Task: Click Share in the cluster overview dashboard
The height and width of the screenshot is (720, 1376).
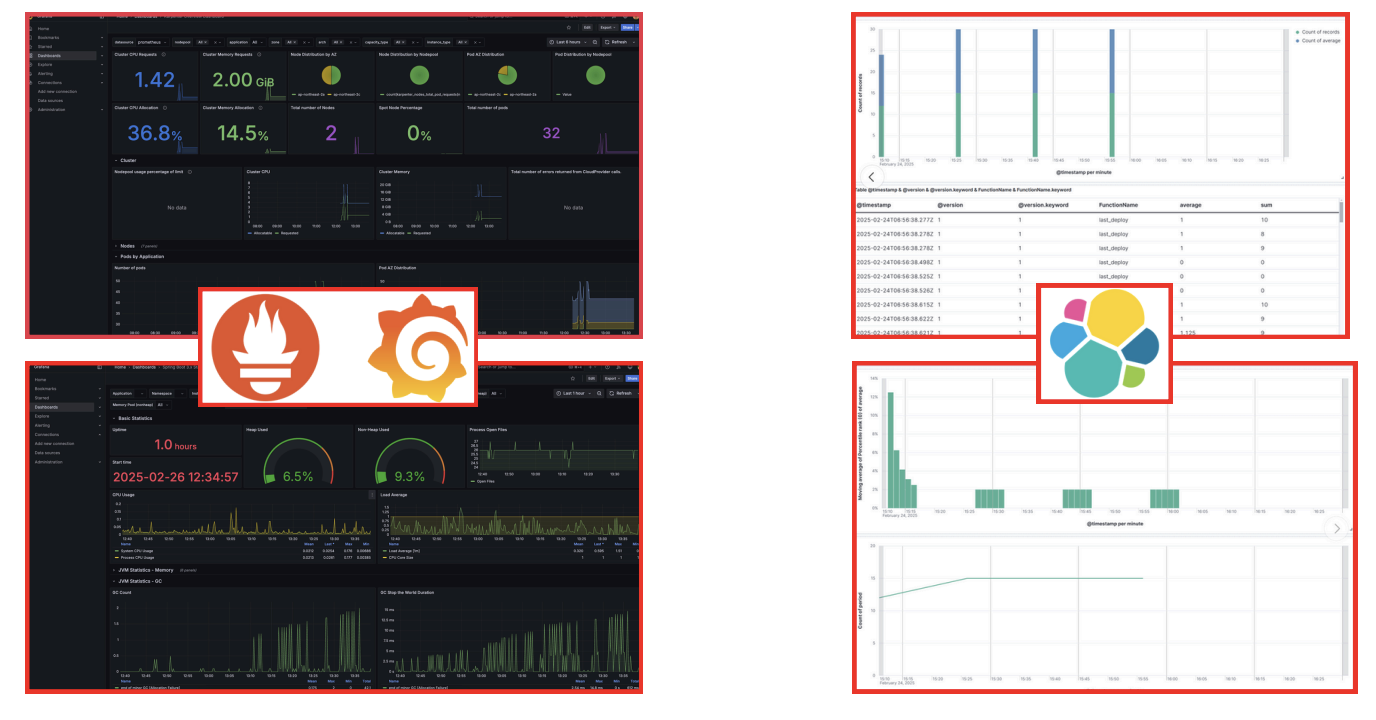Action: coord(627,27)
